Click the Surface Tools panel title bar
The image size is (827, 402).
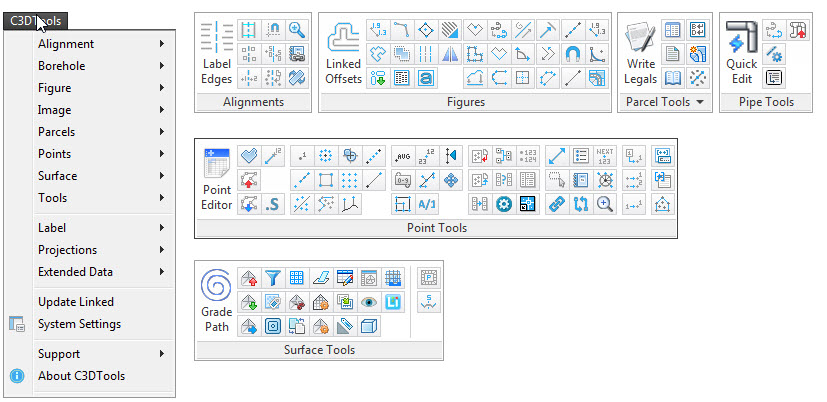pyautogui.click(x=319, y=350)
